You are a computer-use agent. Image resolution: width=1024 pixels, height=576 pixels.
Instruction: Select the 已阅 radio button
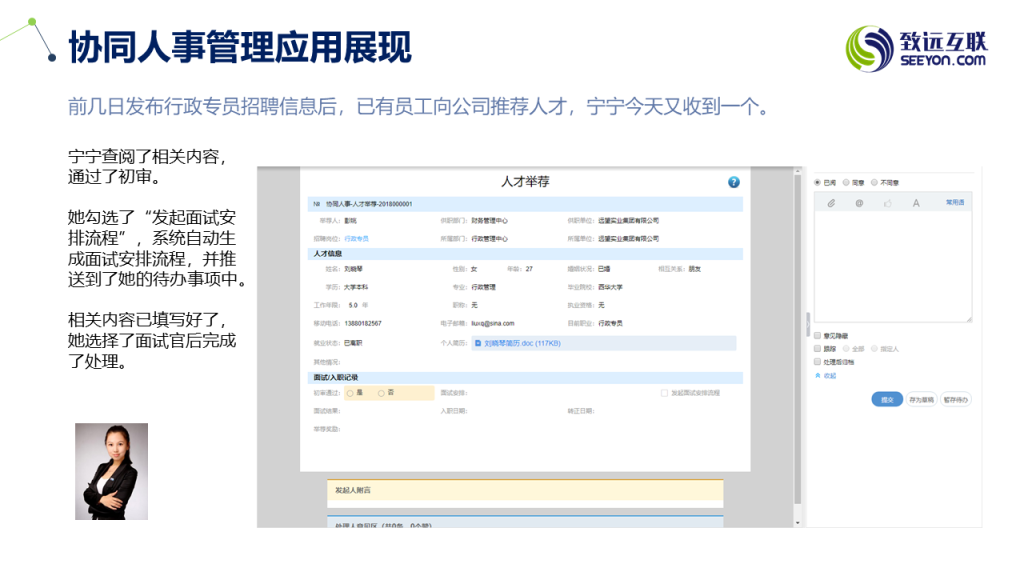(x=817, y=183)
